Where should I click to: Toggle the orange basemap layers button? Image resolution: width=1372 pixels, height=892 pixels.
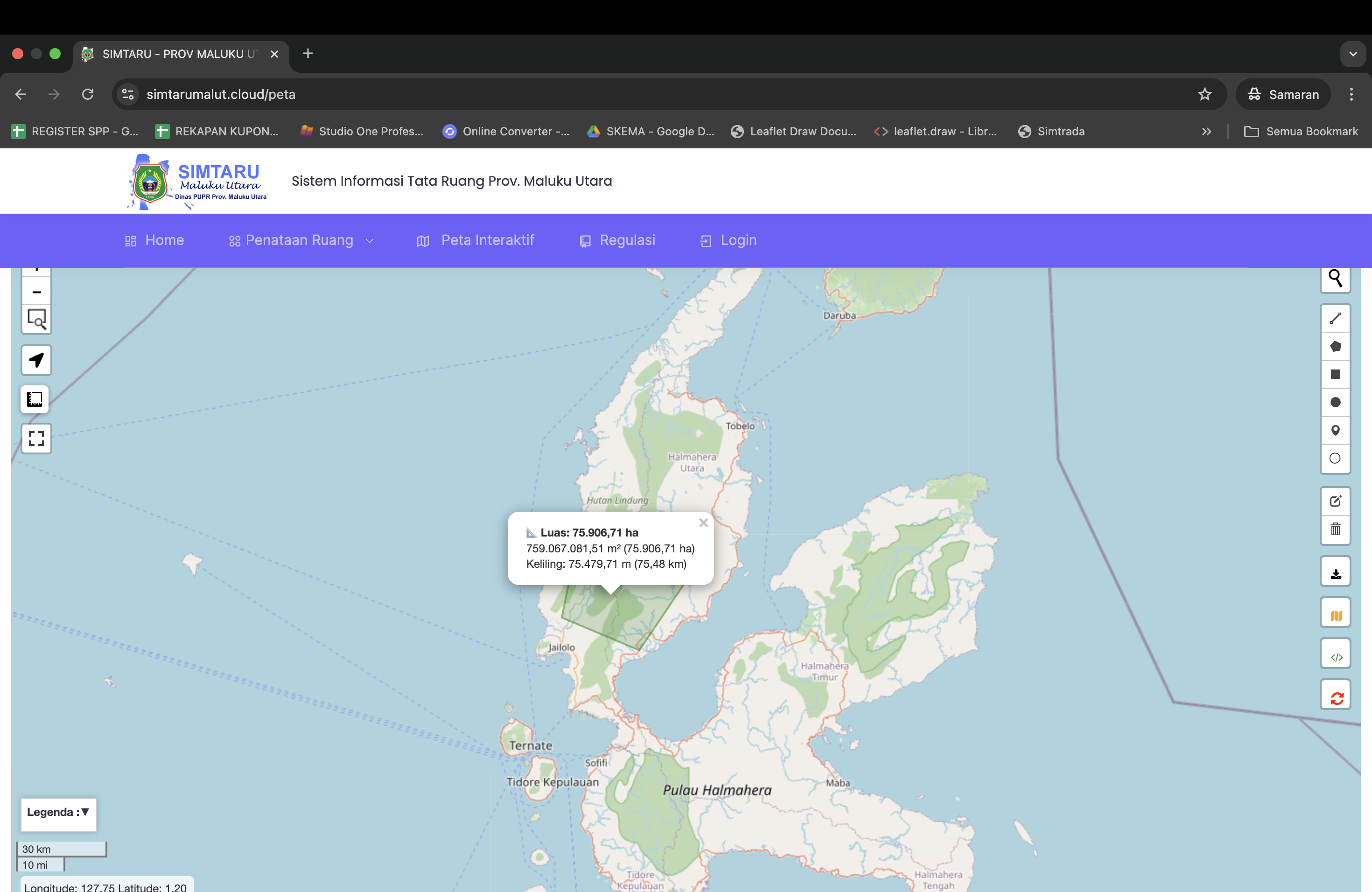click(1335, 614)
